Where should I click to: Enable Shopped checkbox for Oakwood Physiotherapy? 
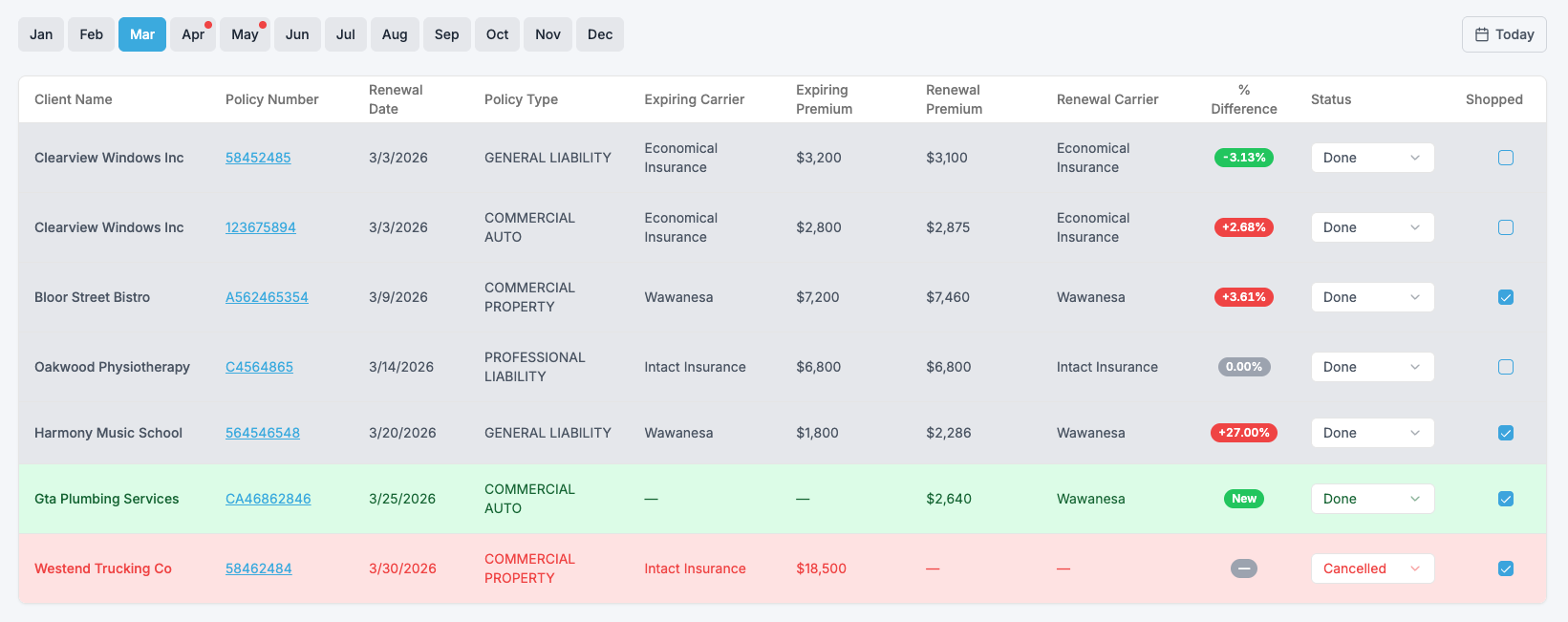click(x=1505, y=367)
